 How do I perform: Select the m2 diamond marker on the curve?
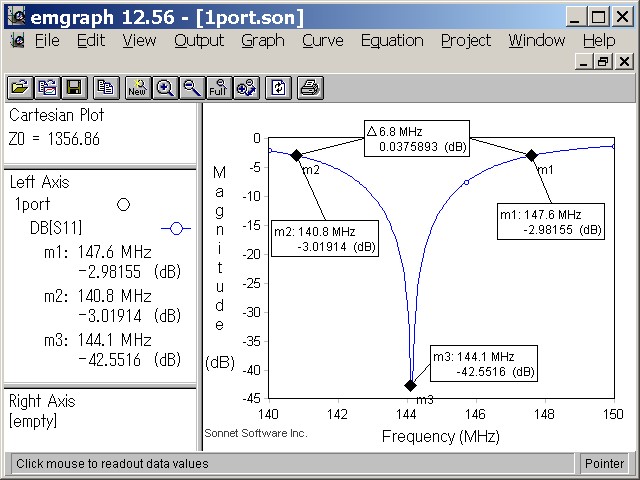296,155
